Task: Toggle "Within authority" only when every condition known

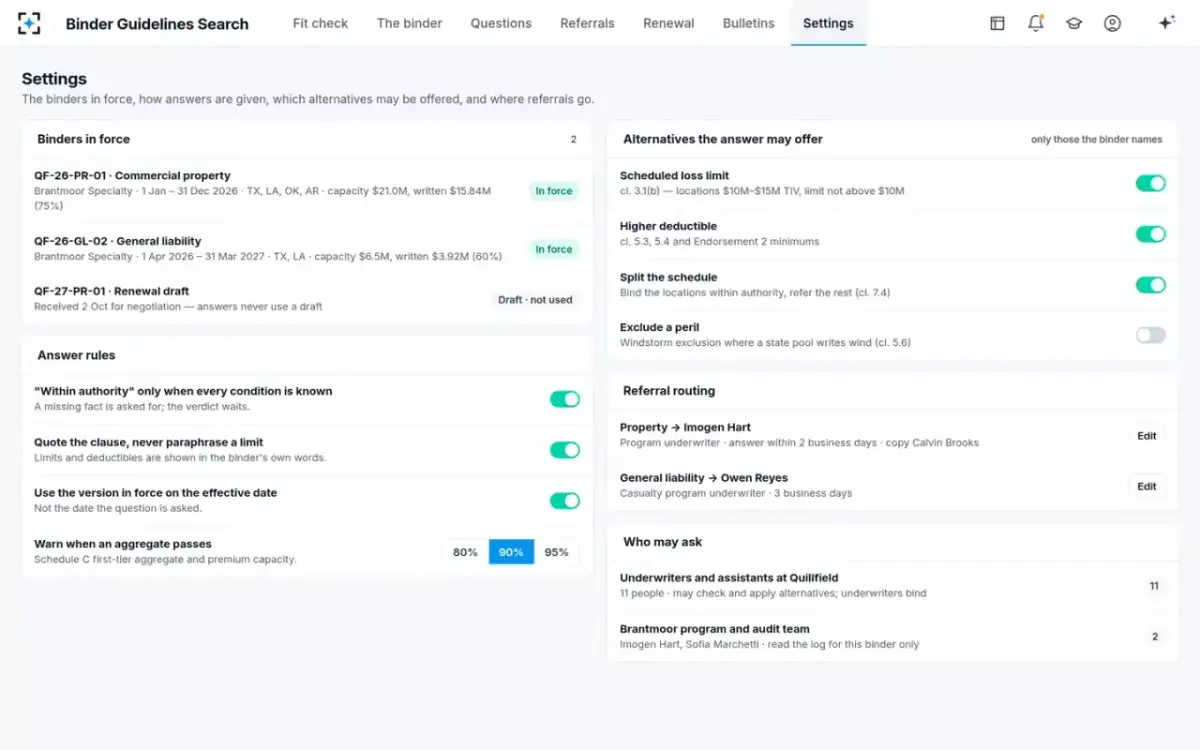Action: (x=565, y=399)
